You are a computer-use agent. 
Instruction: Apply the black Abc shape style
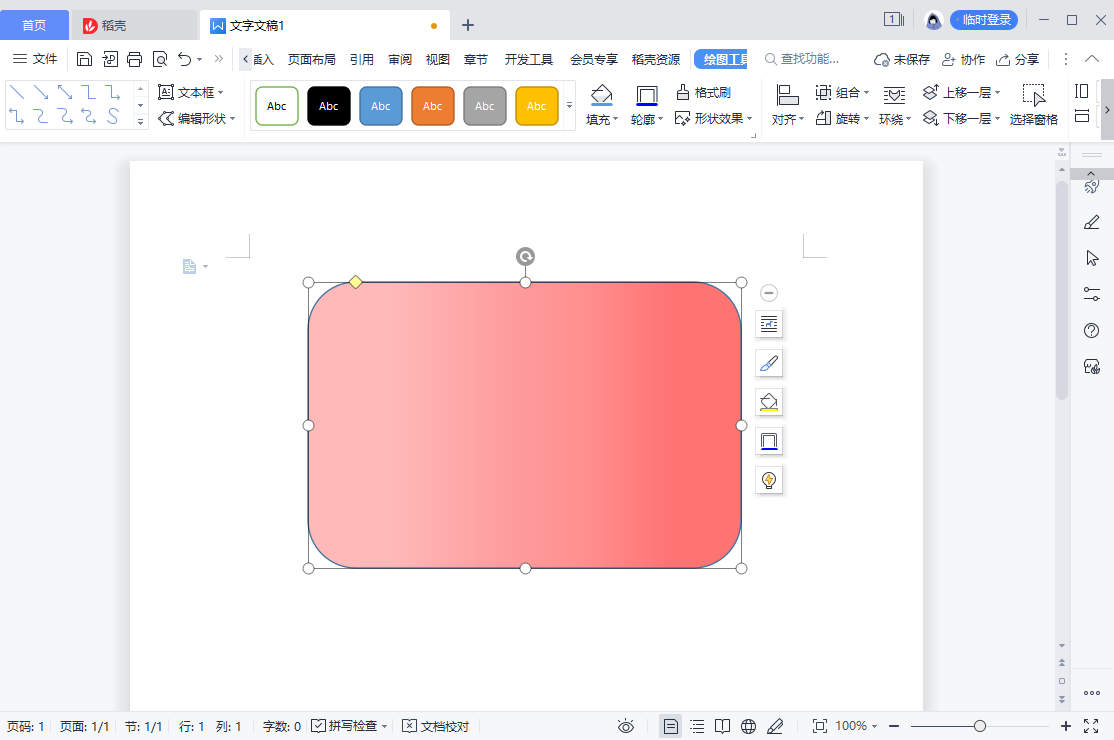click(328, 106)
